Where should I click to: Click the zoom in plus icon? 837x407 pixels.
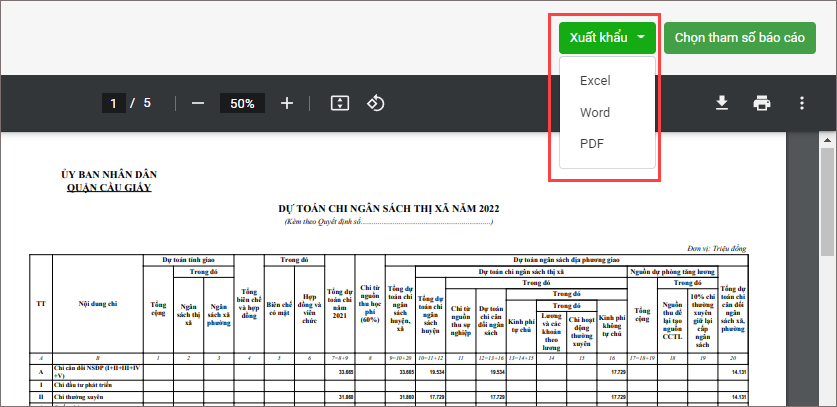point(287,103)
